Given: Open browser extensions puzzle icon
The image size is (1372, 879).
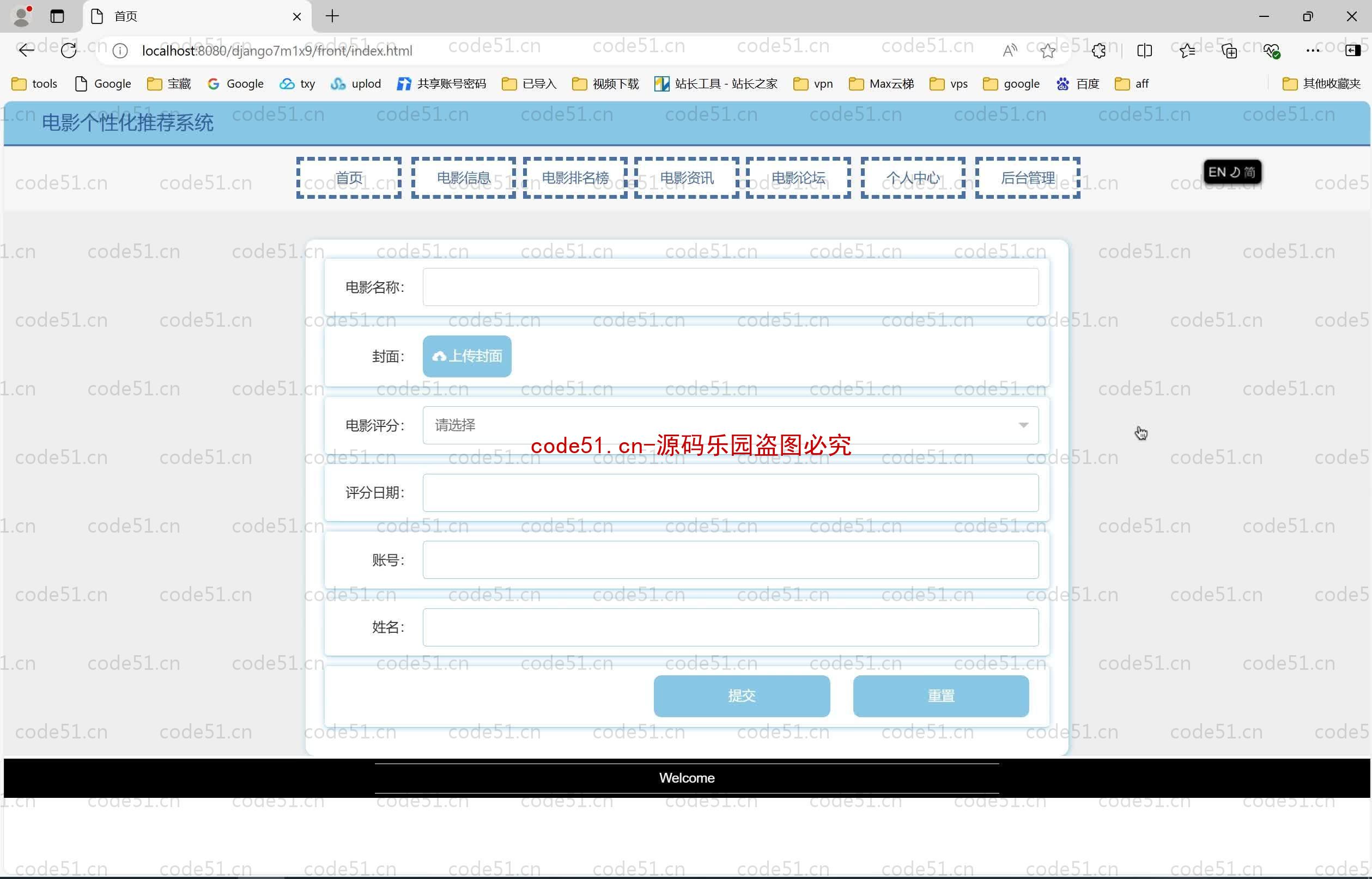Looking at the screenshot, I should point(1098,51).
